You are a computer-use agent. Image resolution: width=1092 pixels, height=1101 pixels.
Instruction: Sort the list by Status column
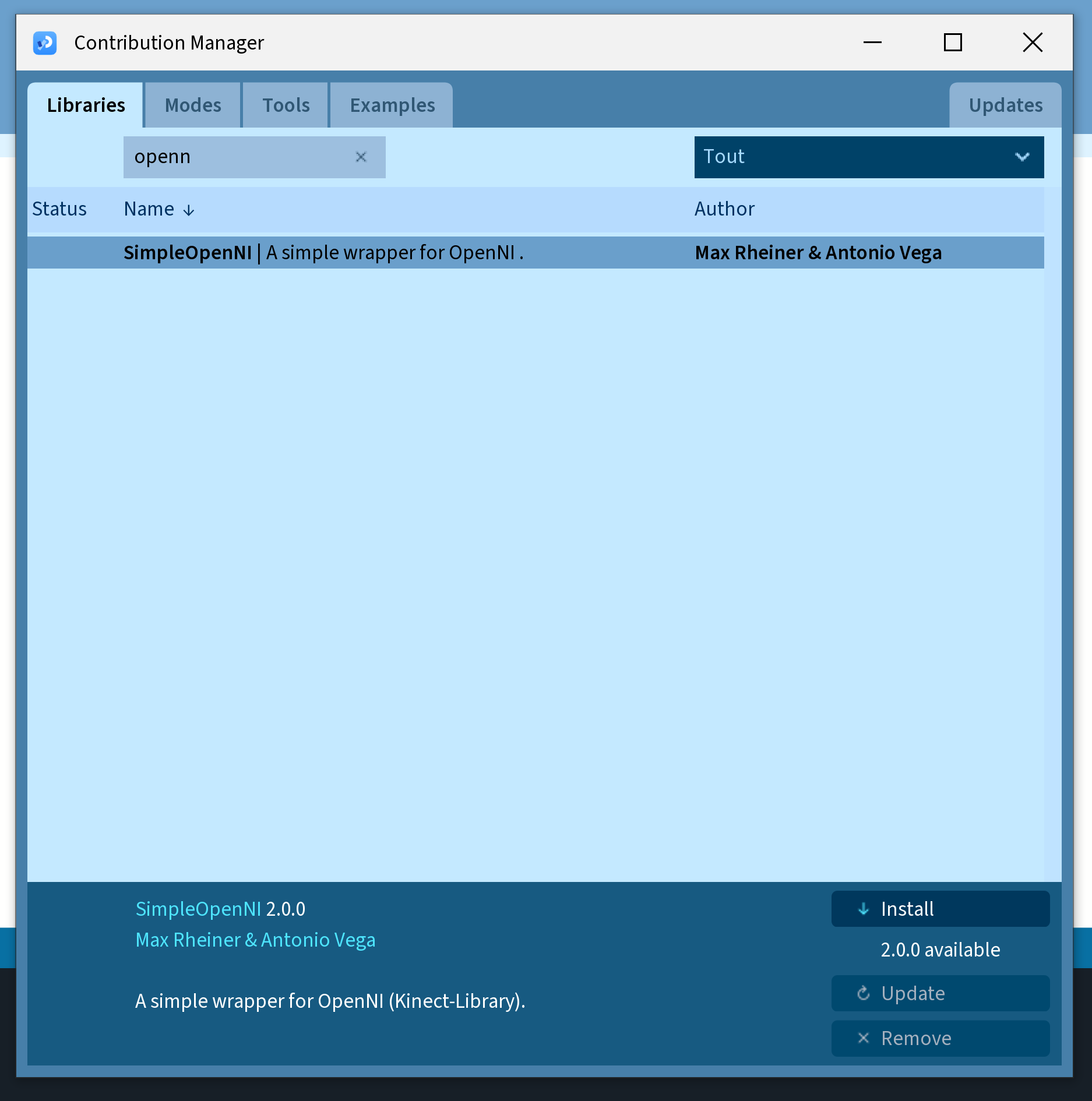(x=59, y=209)
